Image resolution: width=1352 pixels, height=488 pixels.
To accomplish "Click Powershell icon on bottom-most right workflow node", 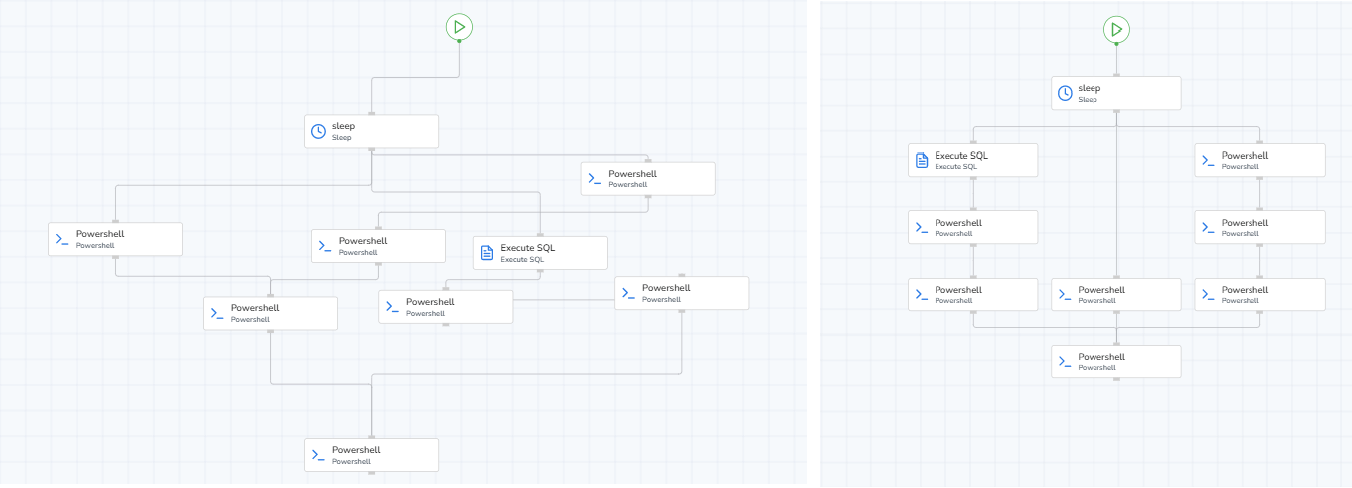I will click(1065, 362).
